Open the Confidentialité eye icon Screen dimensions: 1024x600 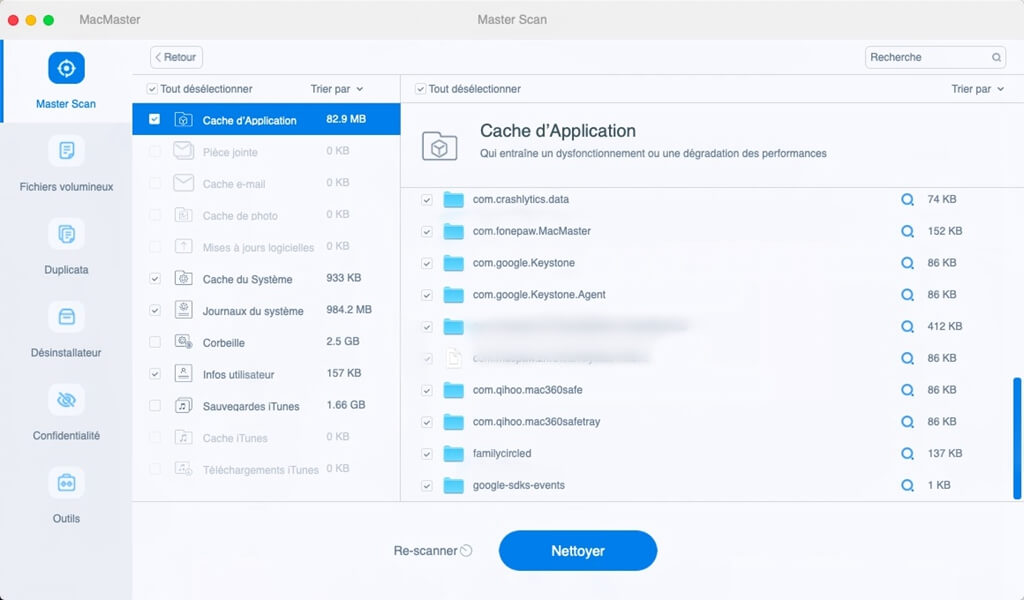[66, 400]
